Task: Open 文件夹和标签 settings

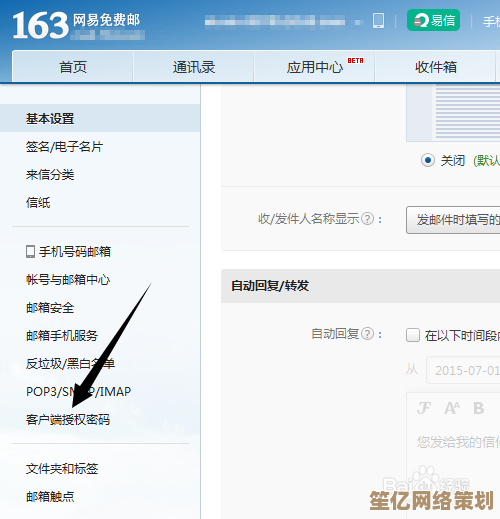Action: pyautogui.click(x=62, y=469)
